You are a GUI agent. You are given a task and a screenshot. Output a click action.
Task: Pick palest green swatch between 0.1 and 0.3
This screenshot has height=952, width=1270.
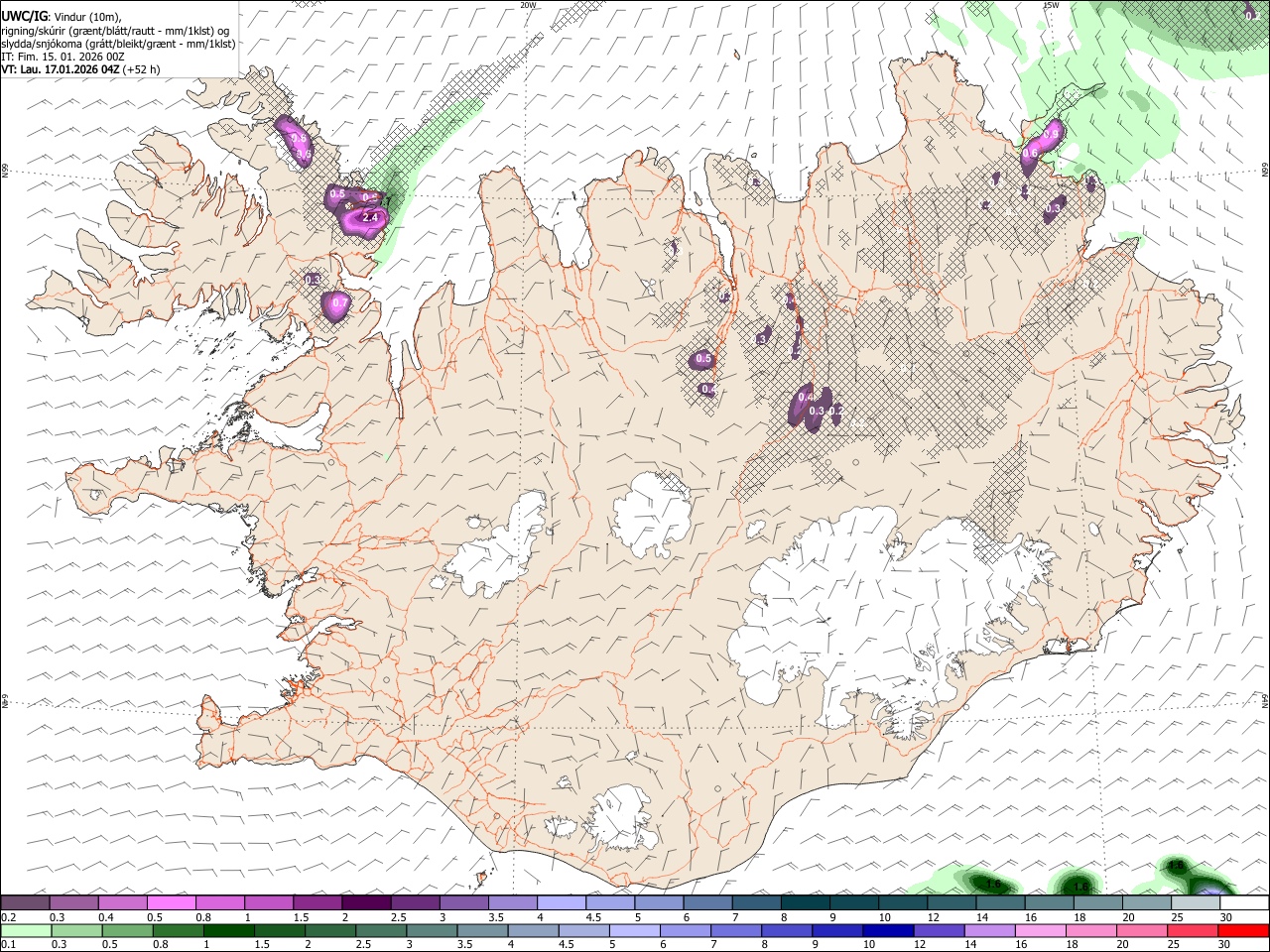(25, 931)
